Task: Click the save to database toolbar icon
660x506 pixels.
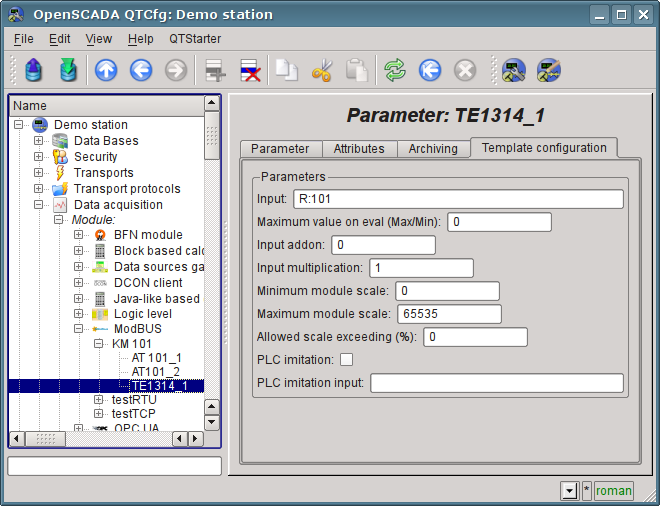Action: pyautogui.click(x=68, y=70)
